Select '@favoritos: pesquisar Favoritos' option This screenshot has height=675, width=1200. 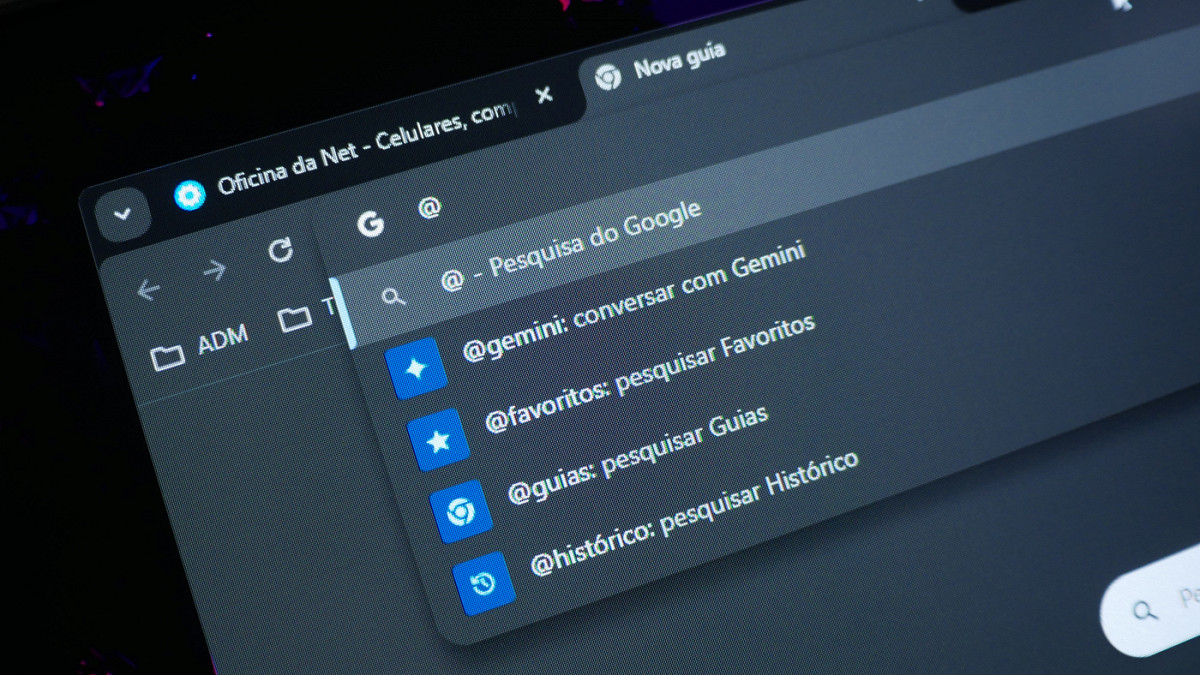[650, 372]
